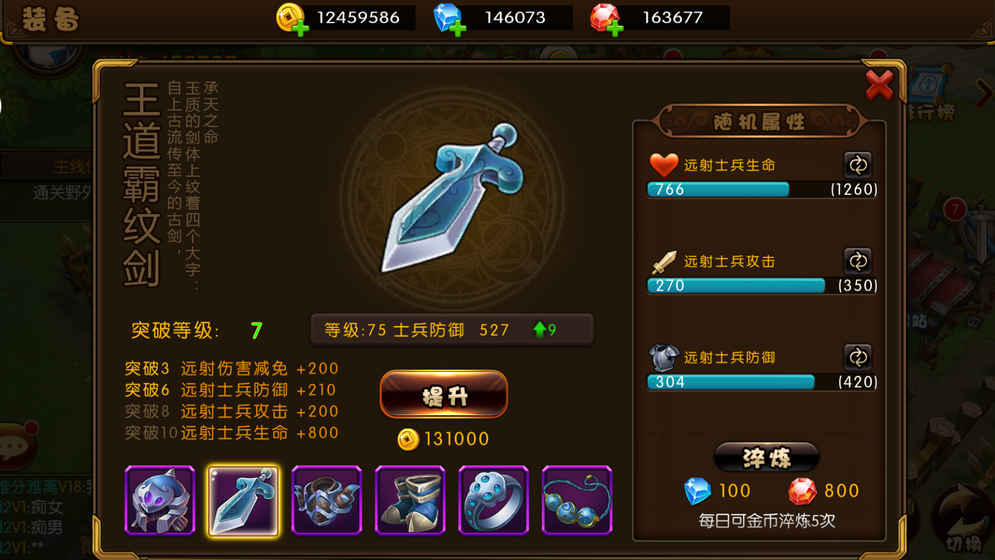Click the large sword artwork in the center
The width and height of the screenshot is (995, 560).
pyautogui.click(x=452, y=198)
